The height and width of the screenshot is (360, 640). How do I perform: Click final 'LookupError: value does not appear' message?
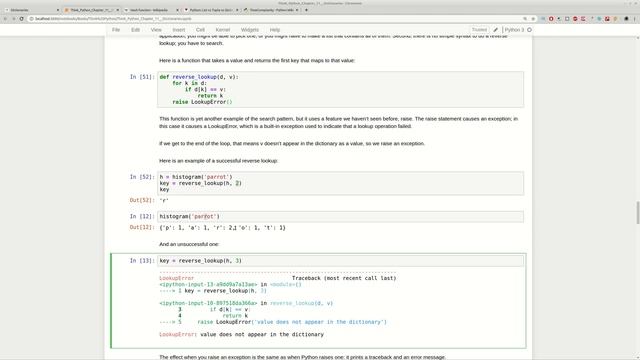click(x=241, y=334)
